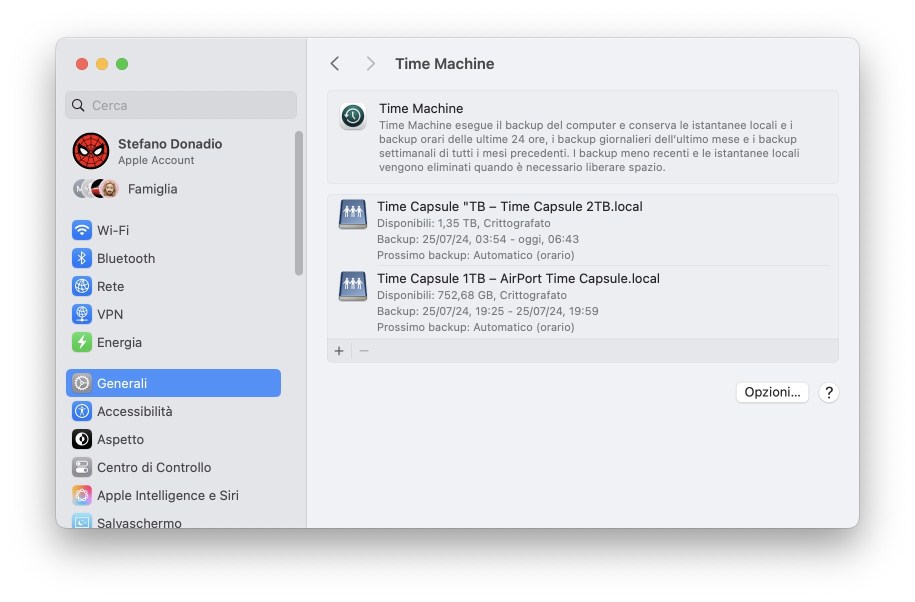This screenshot has height=602, width=915.
Task: Click the sidebar scrollbar
Action: [299, 203]
